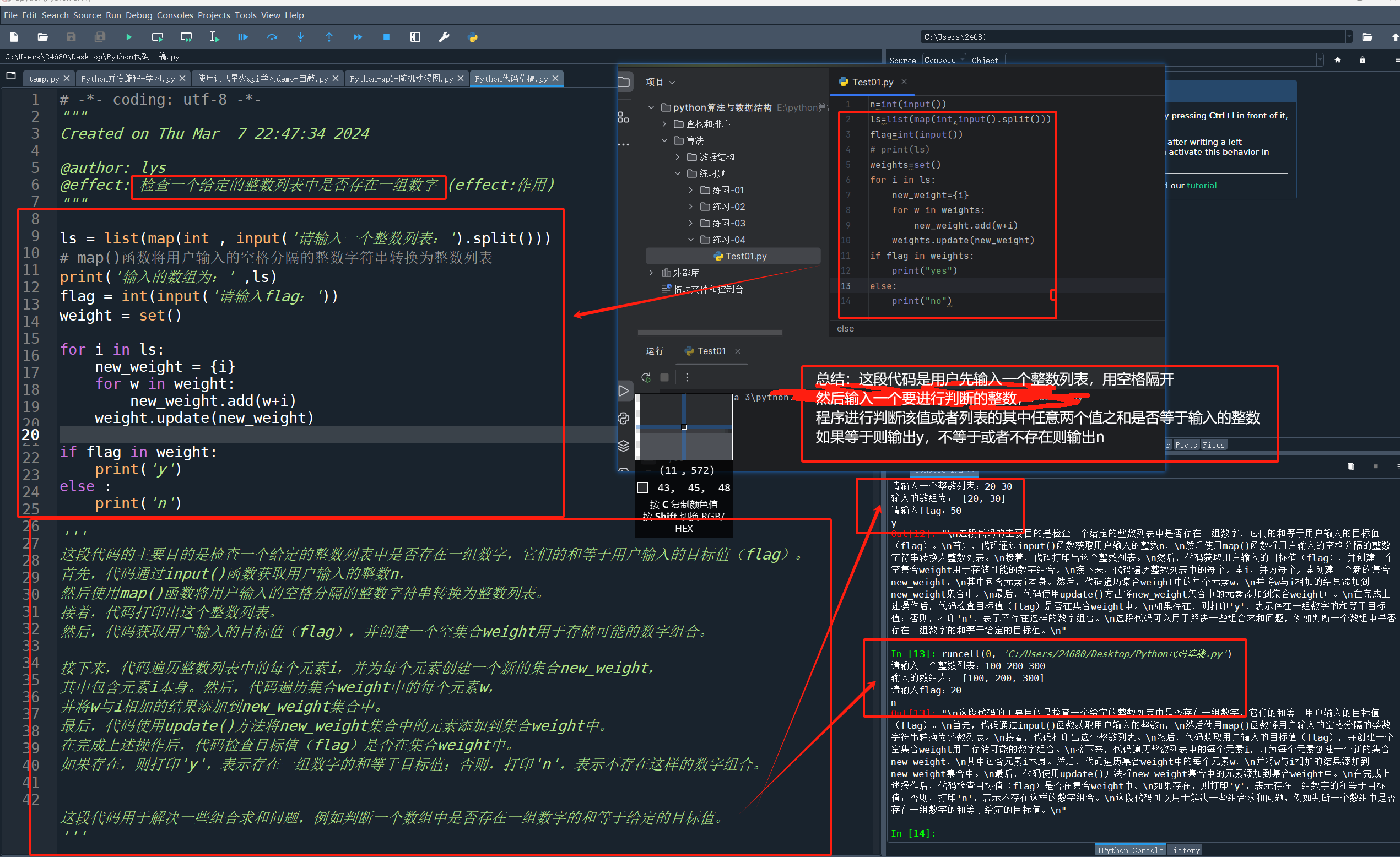Continue execution with the fast-forward icon
The height and width of the screenshot is (857, 1400).
(x=358, y=37)
